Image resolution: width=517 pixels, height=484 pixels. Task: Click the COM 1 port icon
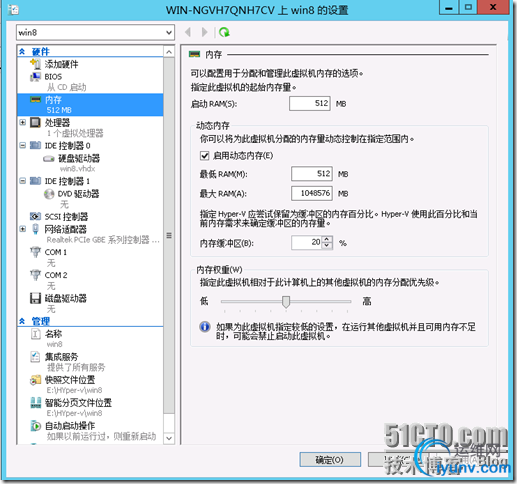coord(35,252)
